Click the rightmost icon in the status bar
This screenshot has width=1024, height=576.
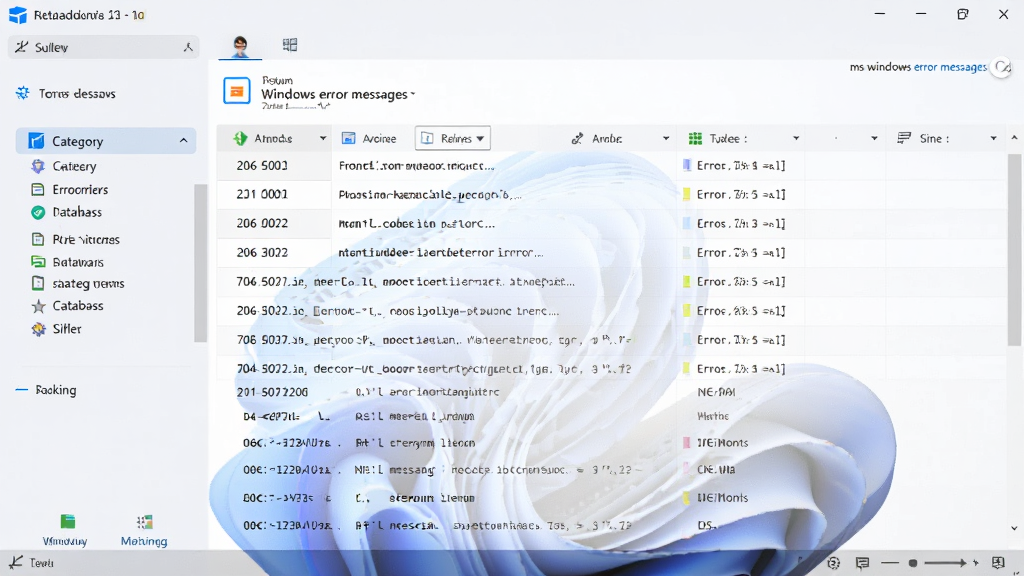[998, 563]
